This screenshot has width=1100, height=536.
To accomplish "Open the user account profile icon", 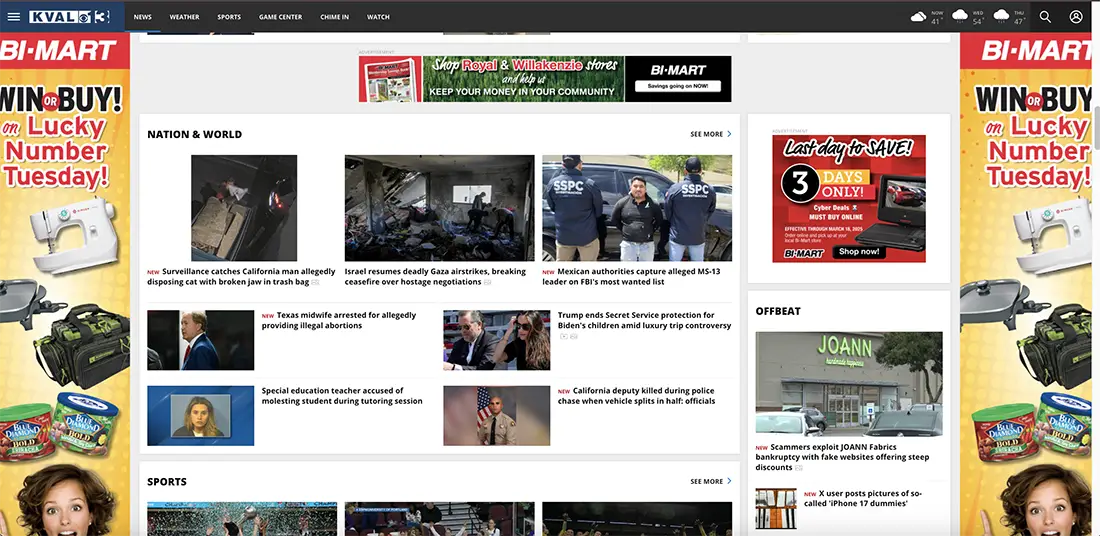I will pyautogui.click(x=1075, y=17).
